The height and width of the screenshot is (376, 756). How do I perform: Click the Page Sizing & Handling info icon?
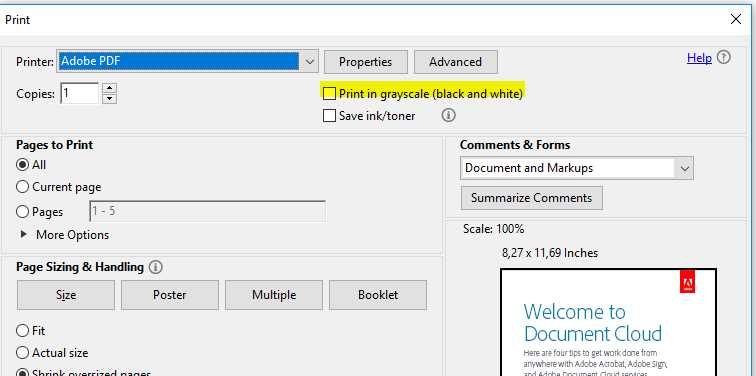tap(155, 267)
